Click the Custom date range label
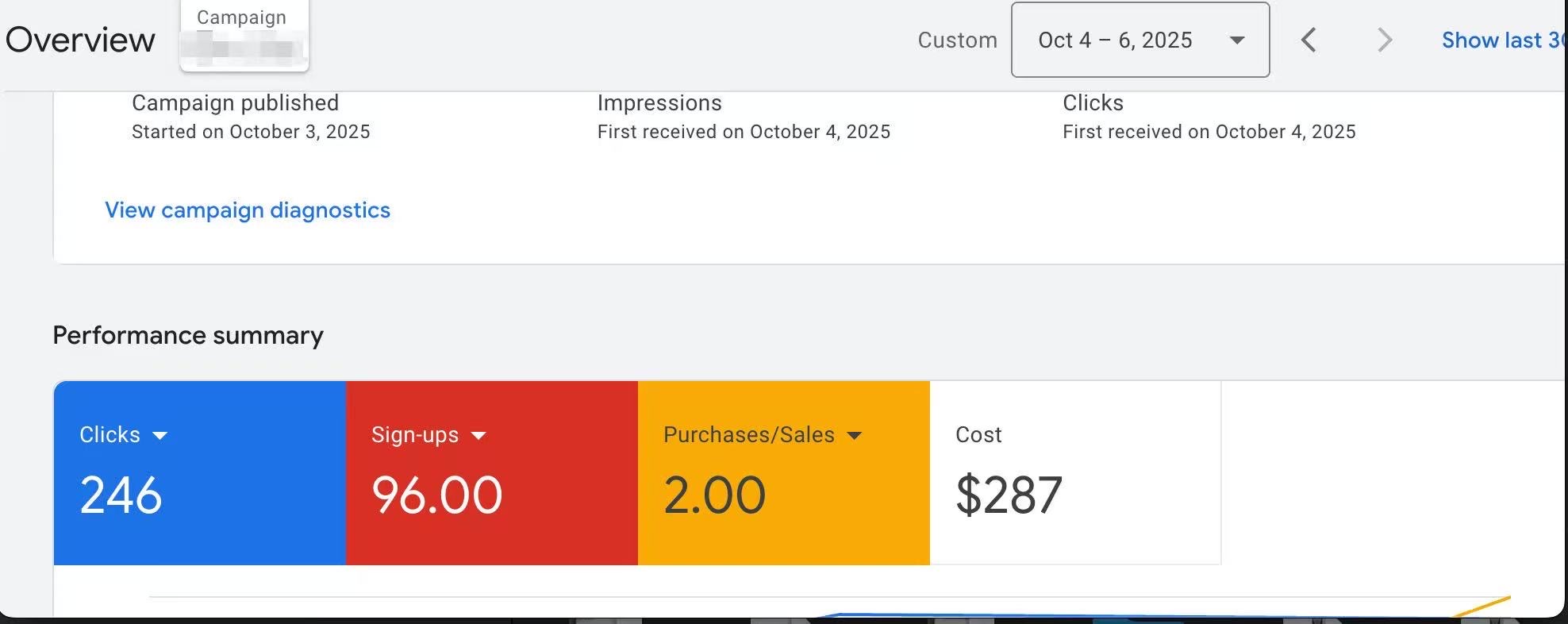Viewport: 1568px width, 624px height. [x=957, y=40]
